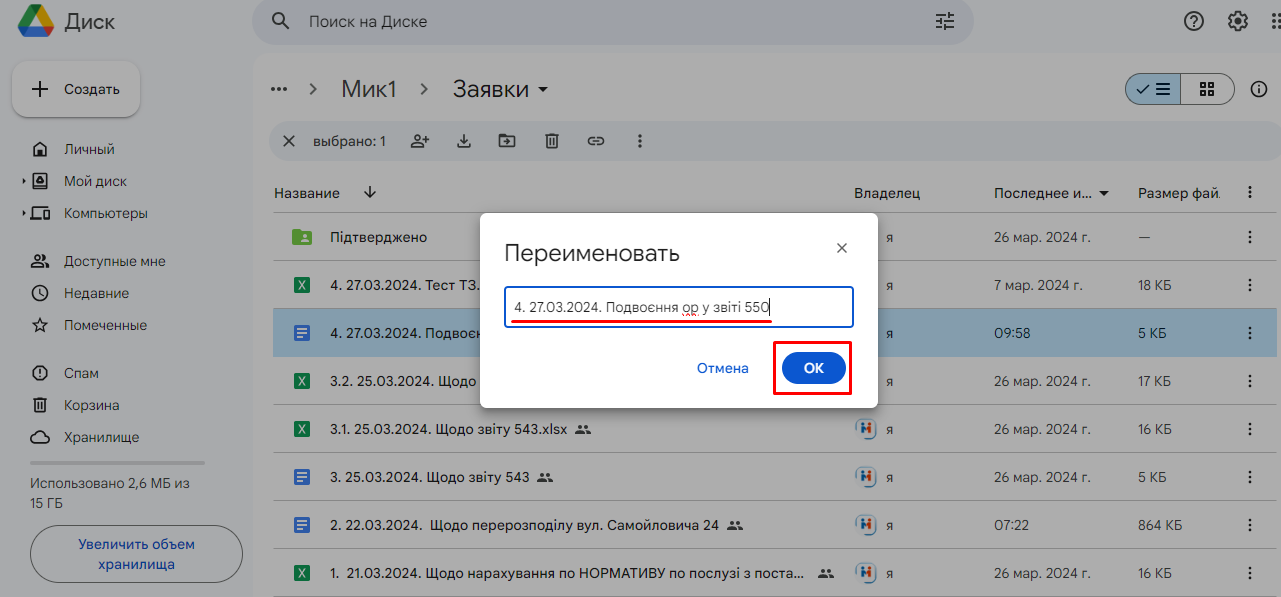
Task: Click the file name input field
Action: 678,308
